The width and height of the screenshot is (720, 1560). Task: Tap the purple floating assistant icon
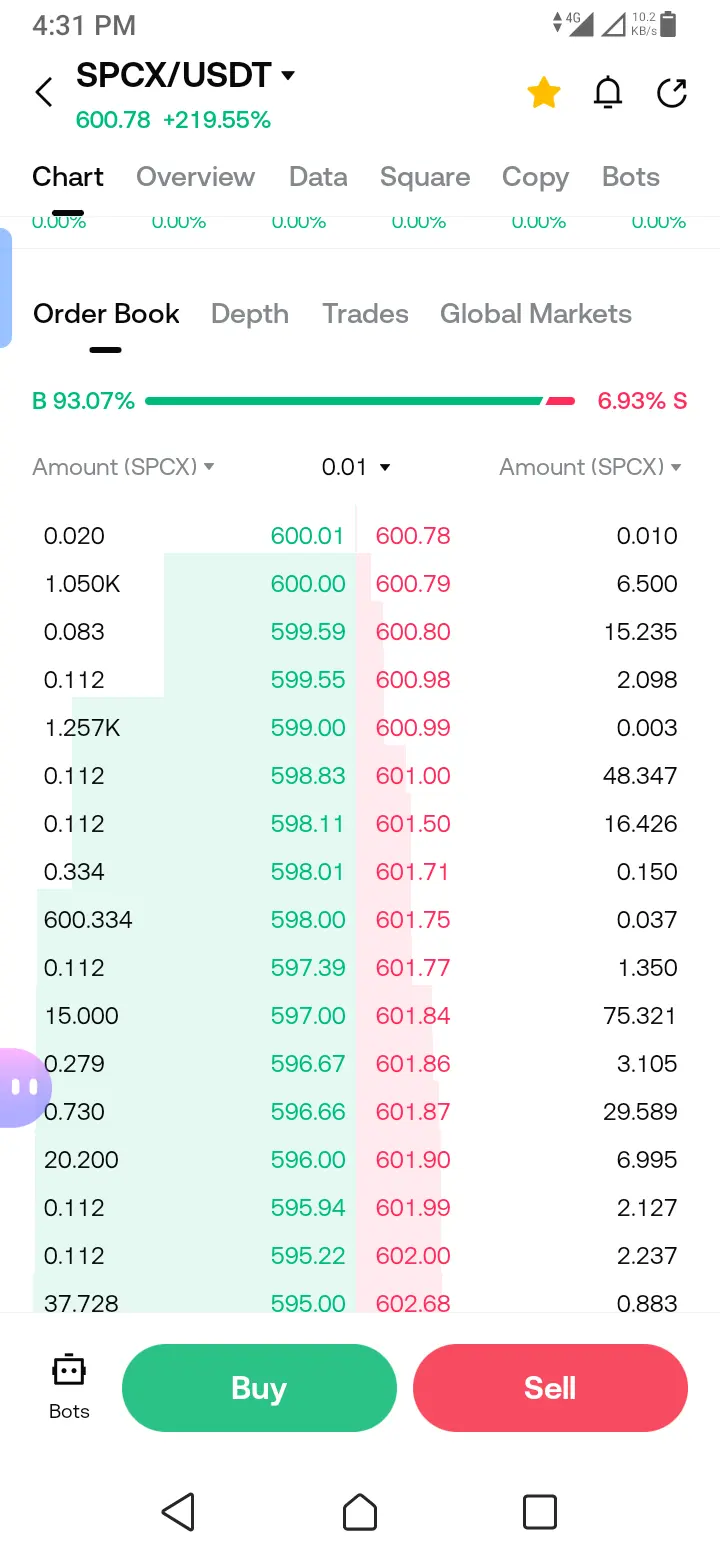pos(22,1087)
